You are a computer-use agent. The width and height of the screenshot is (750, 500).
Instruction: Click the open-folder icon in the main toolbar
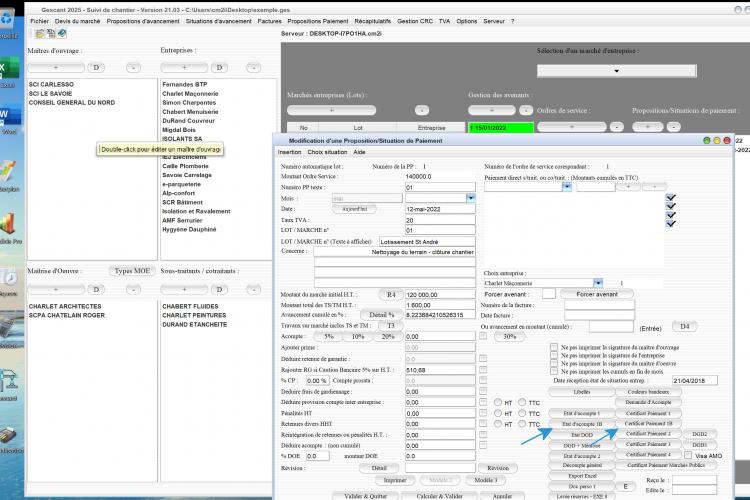coord(40,33)
